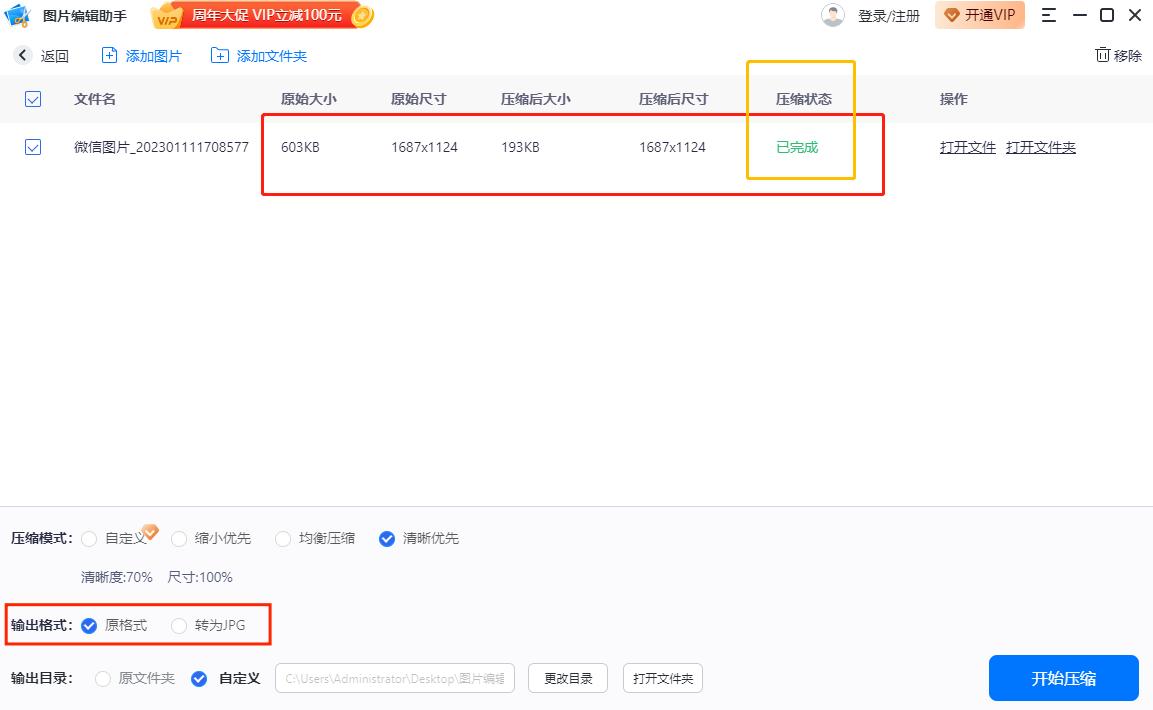Click the back arrow to return
Image resolution: width=1153 pixels, height=710 pixels.
pyautogui.click(x=22, y=55)
